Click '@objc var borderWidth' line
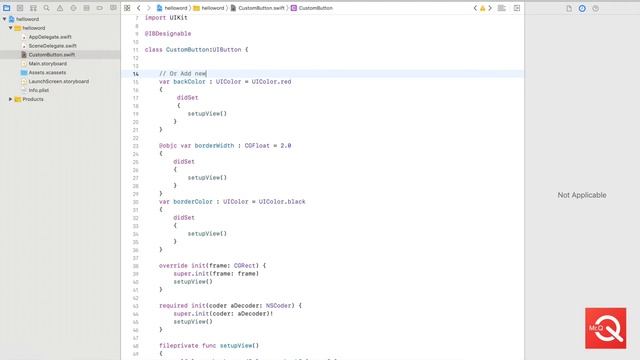Image resolution: width=640 pixels, height=360 pixels. pos(225,145)
